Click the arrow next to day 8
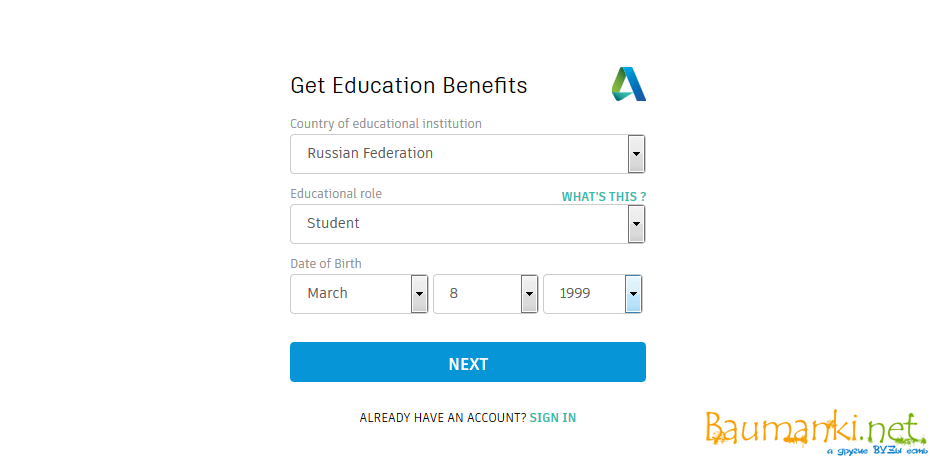This screenshot has height=463, width=935. (x=530, y=294)
